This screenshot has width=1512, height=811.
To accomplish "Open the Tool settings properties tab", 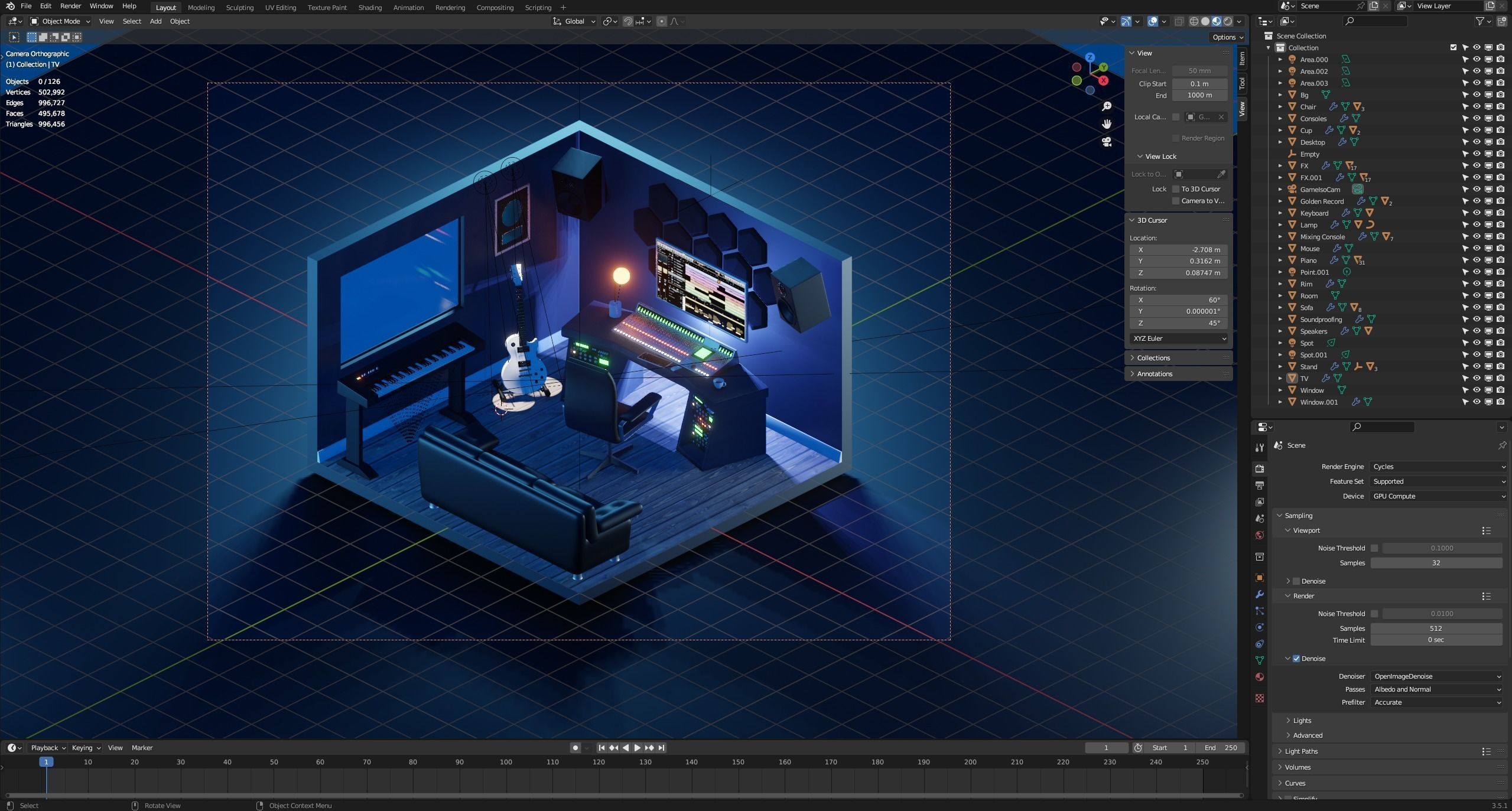I will click(x=1259, y=447).
